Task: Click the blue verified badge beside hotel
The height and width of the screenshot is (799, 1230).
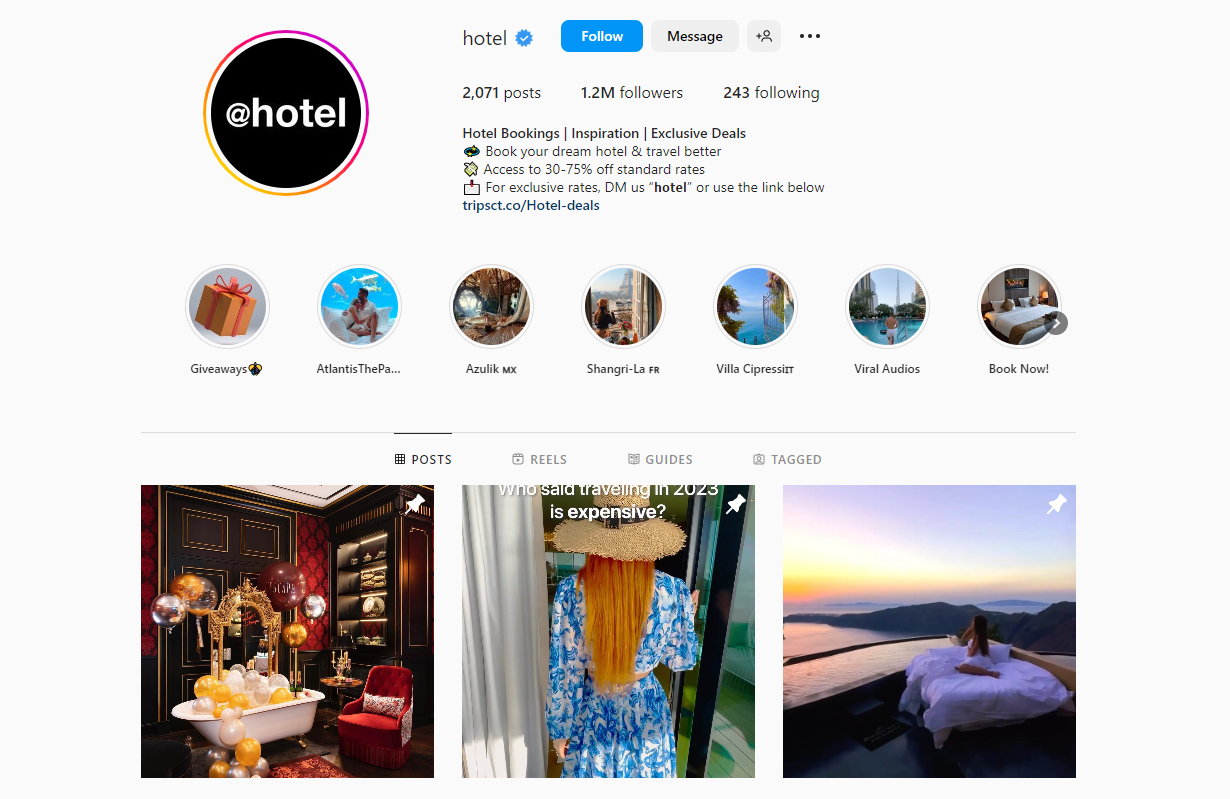Action: 524,38
